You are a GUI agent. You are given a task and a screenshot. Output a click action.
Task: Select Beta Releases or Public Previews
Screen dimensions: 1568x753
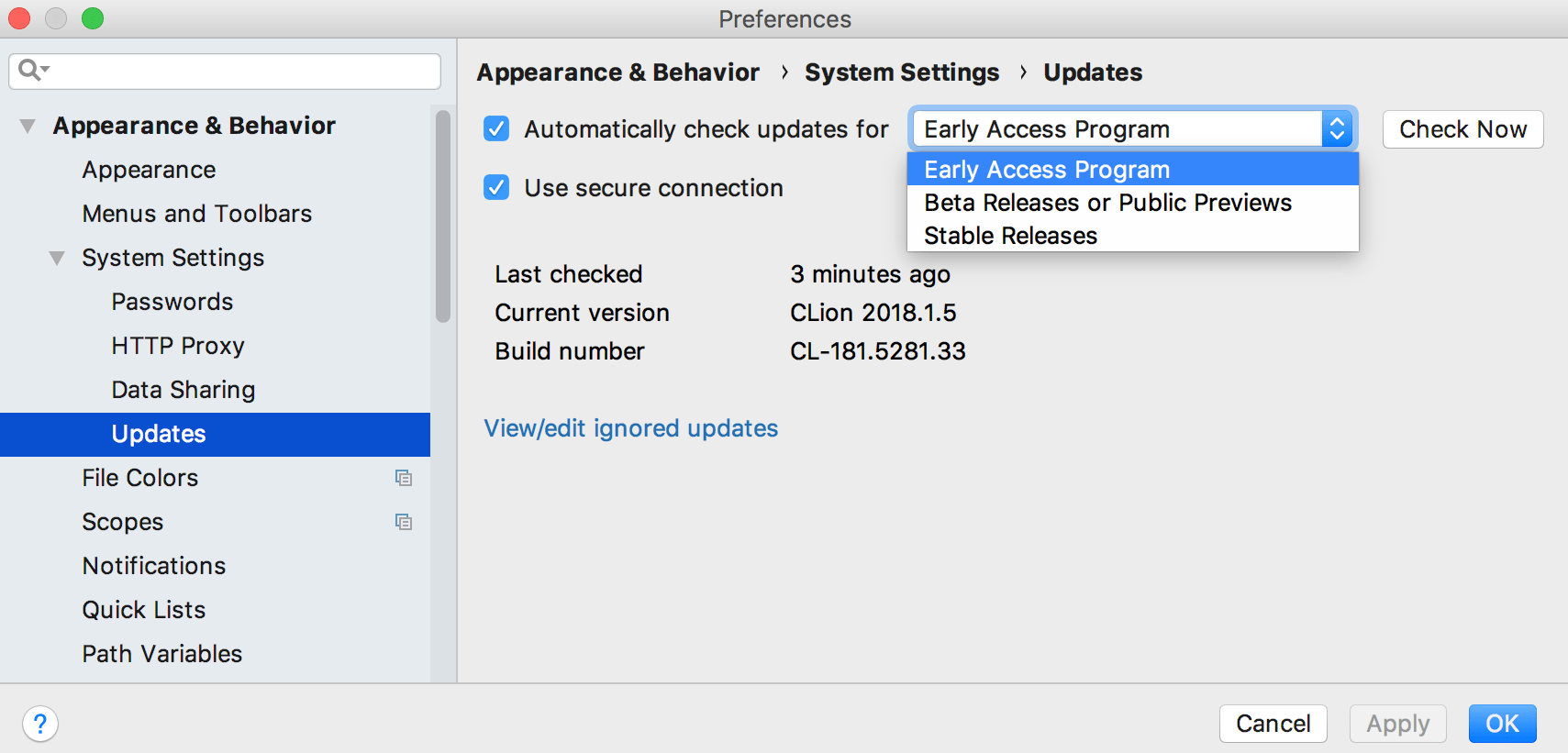tap(1107, 203)
